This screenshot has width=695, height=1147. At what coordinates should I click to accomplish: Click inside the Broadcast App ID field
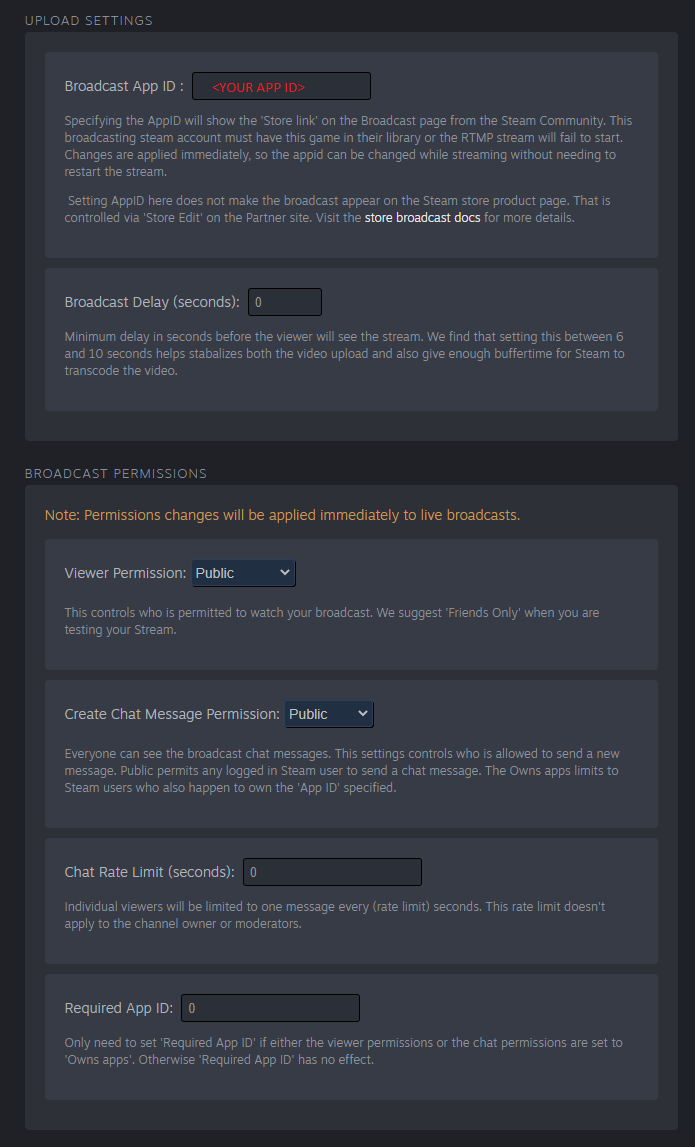click(x=281, y=86)
